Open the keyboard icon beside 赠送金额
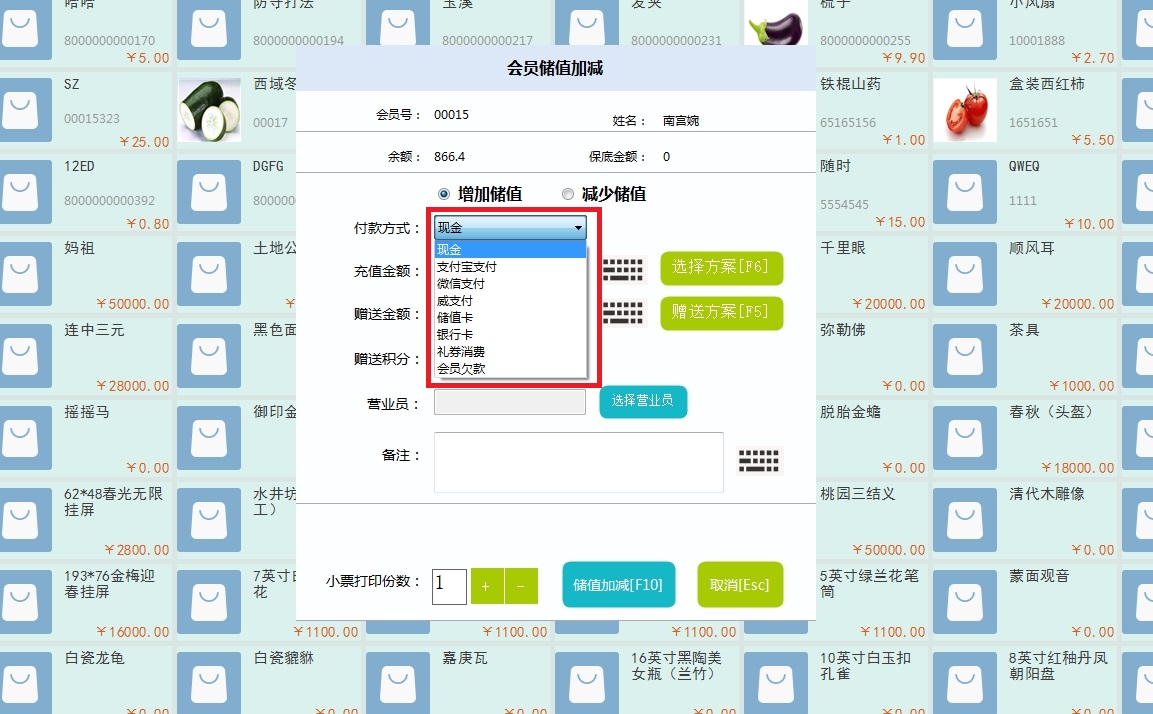 624,313
